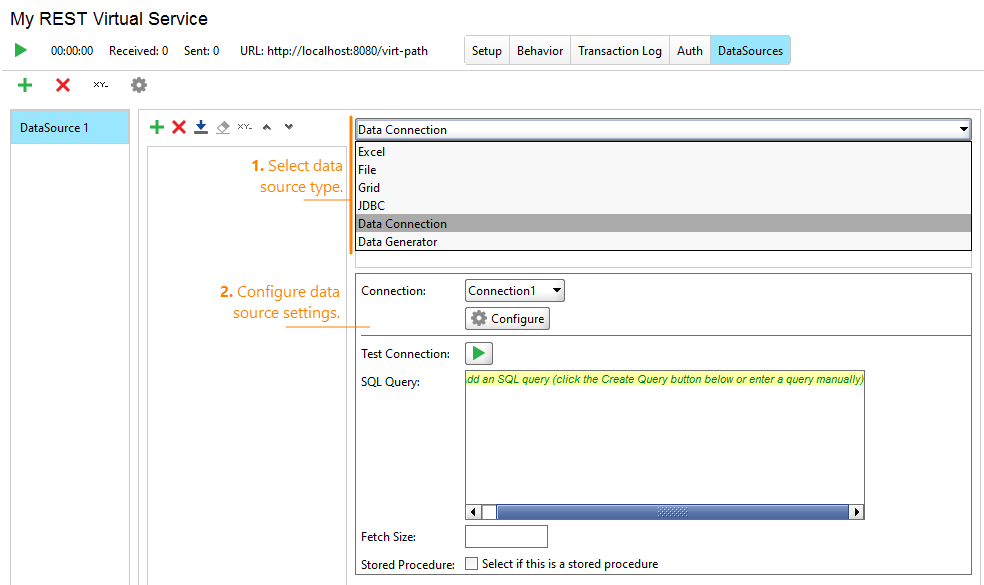
Task: Click the import/download arrow icon
Action: click(200, 127)
